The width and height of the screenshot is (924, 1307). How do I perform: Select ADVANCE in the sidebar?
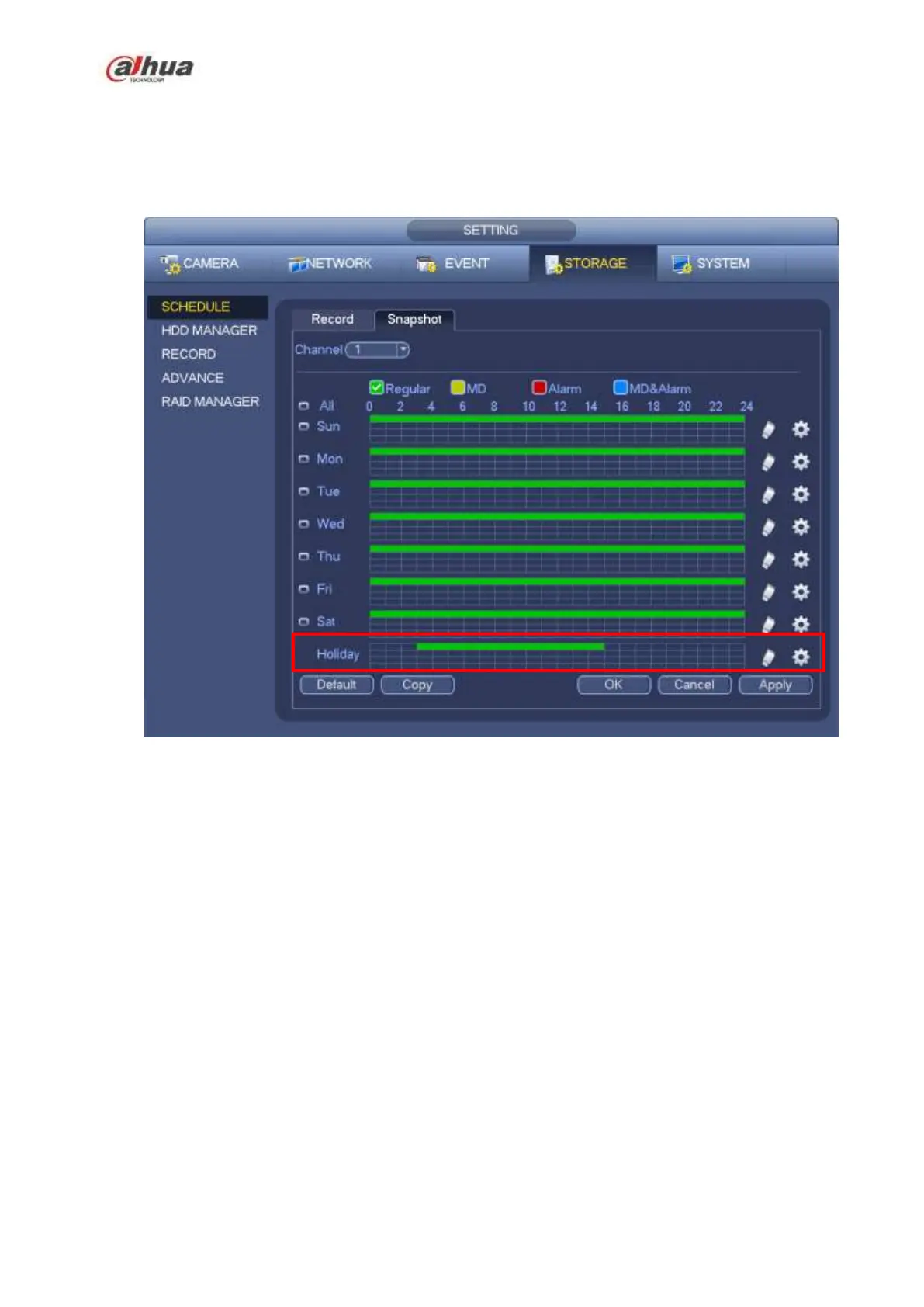click(192, 378)
